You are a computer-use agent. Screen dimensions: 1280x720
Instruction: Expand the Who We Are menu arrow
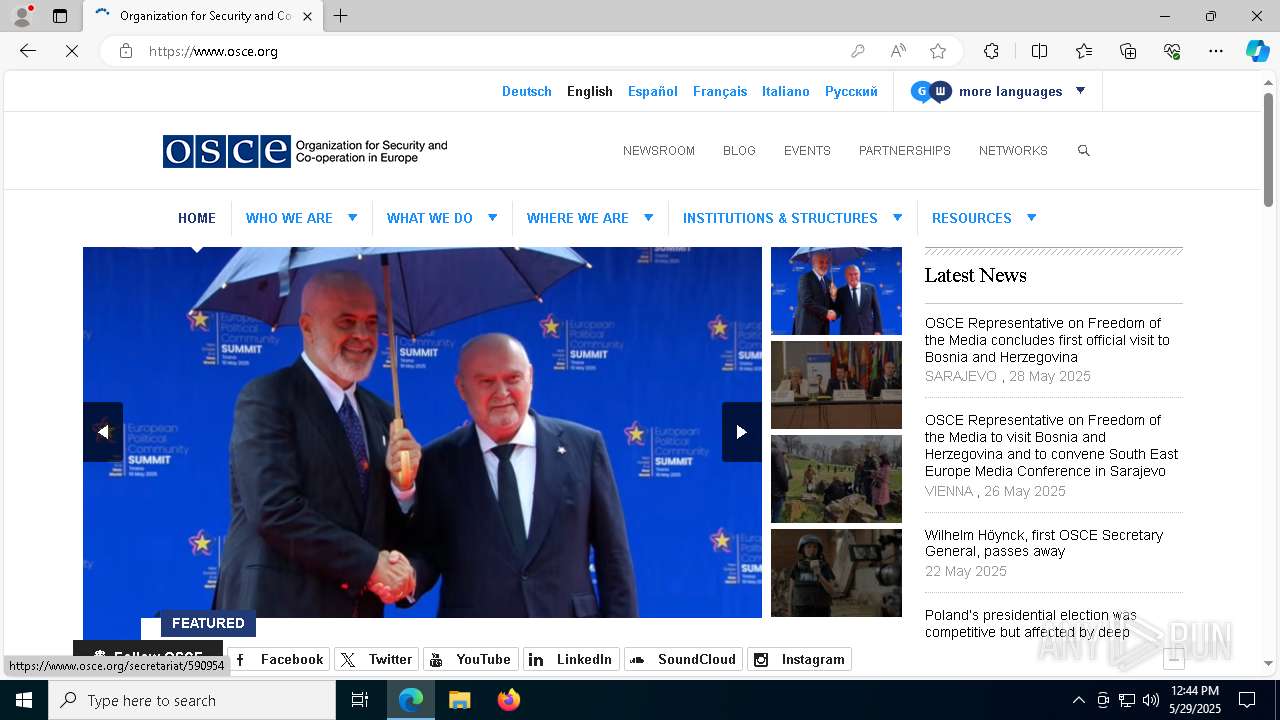[x=352, y=217]
